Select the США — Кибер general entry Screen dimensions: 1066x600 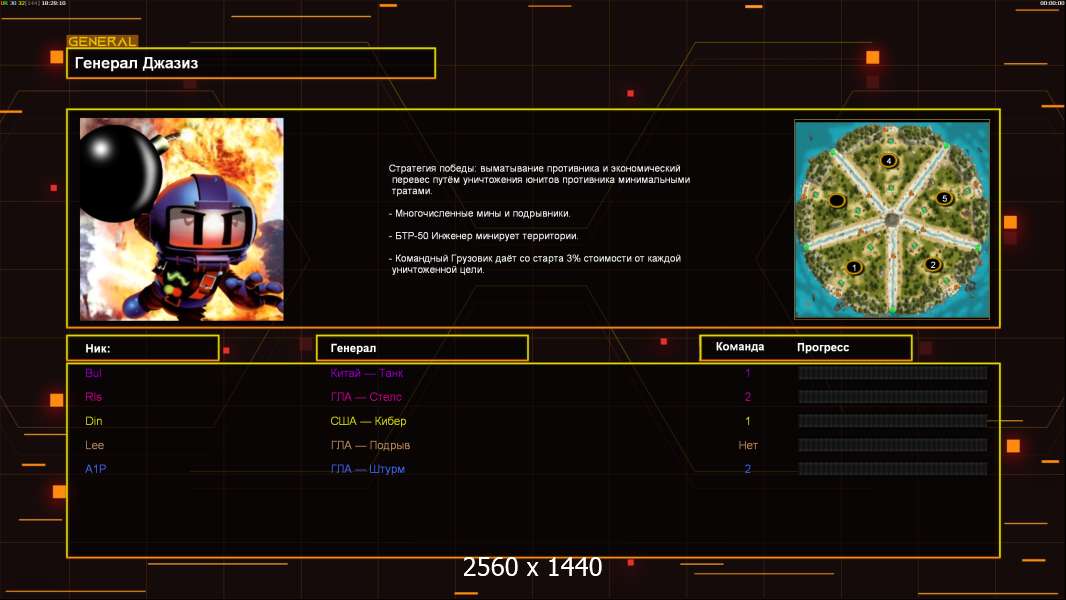coord(368,421)
